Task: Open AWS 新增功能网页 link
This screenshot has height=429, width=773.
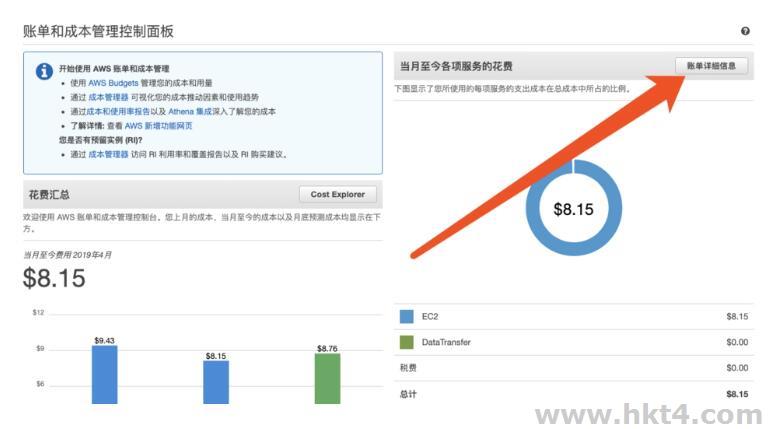Action: click(158, 126)
